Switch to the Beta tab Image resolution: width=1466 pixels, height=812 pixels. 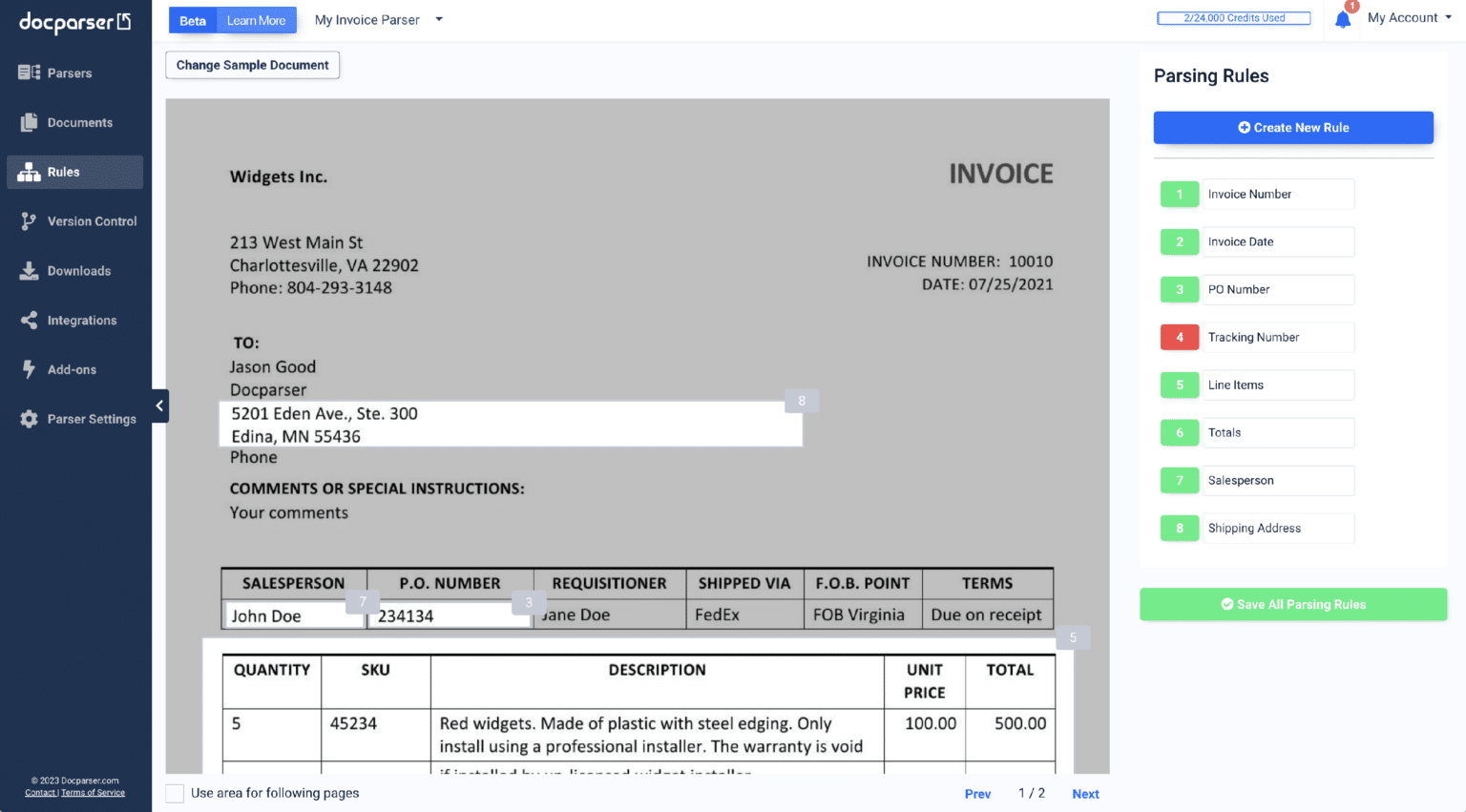[193, 19]
